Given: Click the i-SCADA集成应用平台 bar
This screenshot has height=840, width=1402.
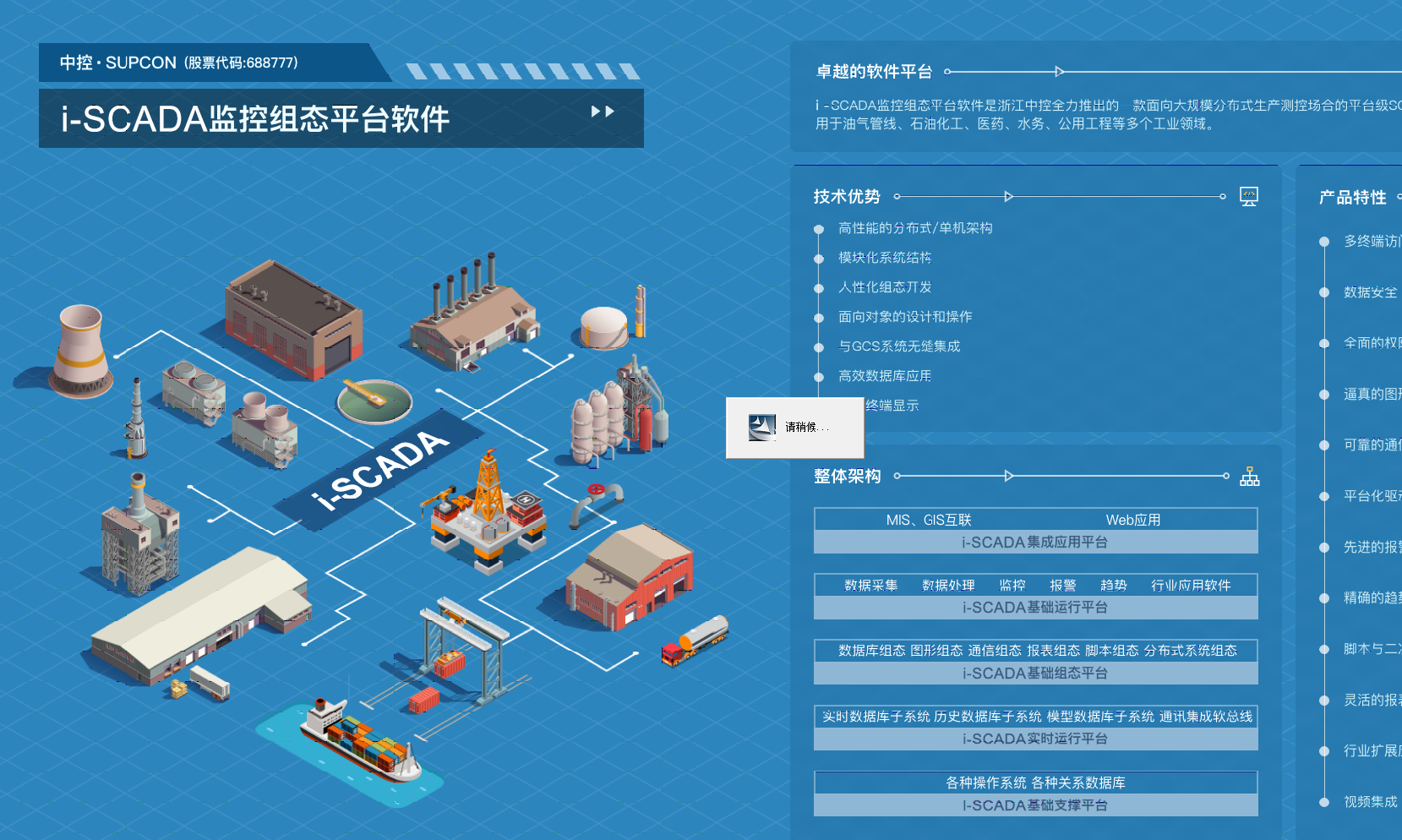Looking at the screenshot, I should point(1035,543).
